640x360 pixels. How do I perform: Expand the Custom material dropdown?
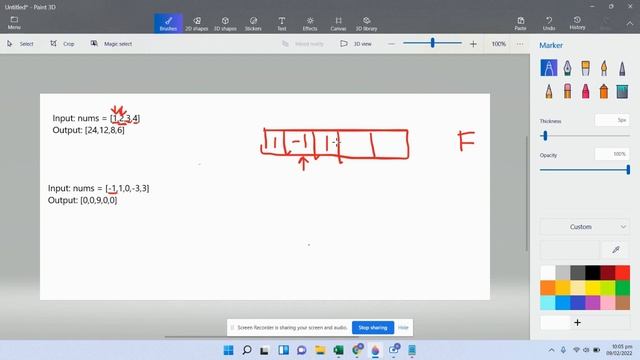(x=584, y=227)
